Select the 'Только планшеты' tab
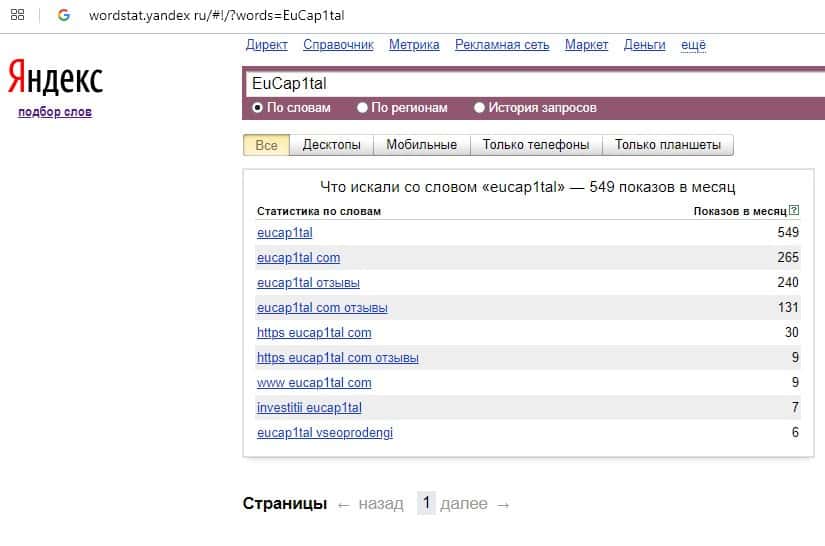This screenshot has height=546, width=825. coord(668,145)
